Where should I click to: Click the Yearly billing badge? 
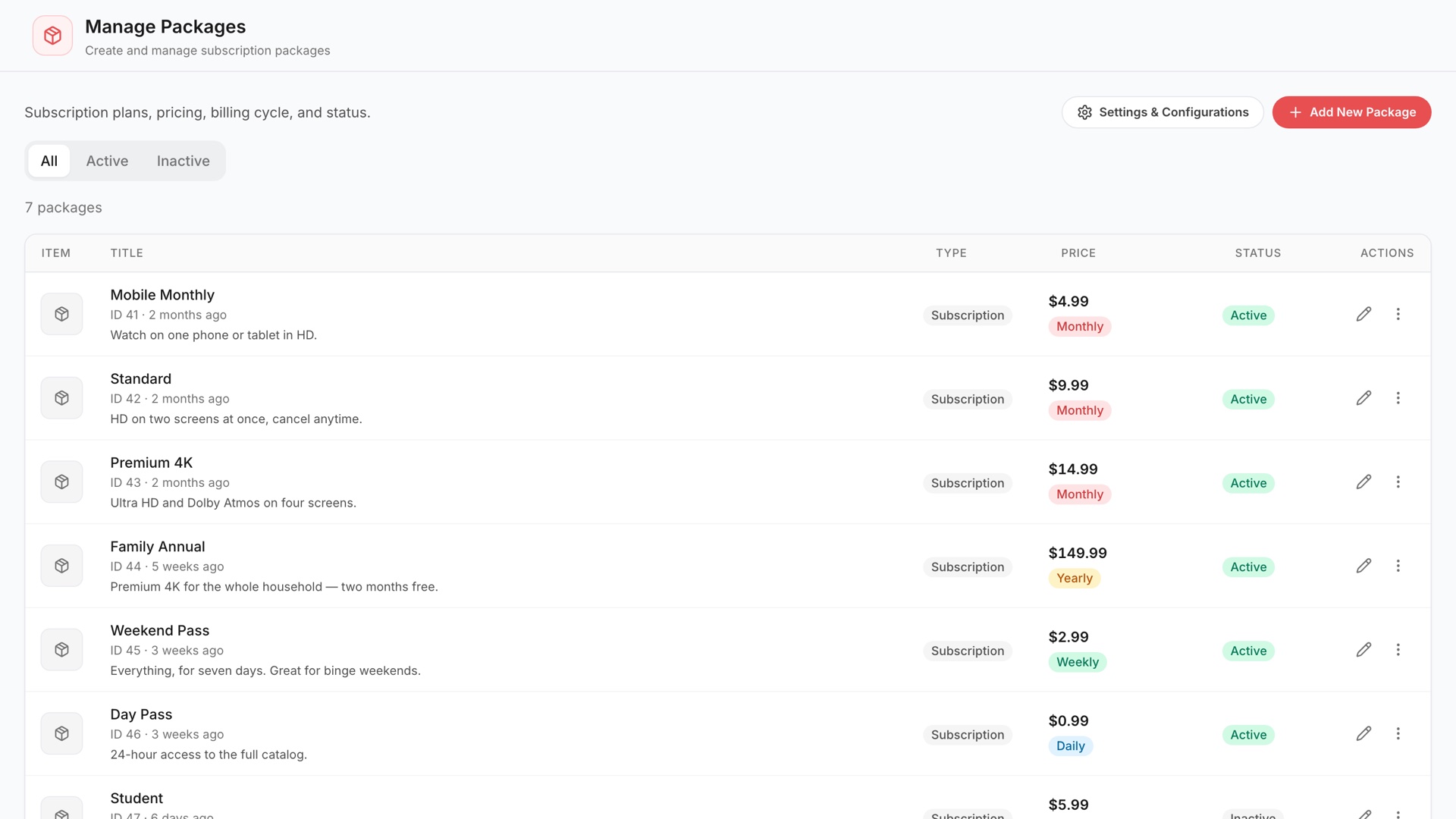1075,579
